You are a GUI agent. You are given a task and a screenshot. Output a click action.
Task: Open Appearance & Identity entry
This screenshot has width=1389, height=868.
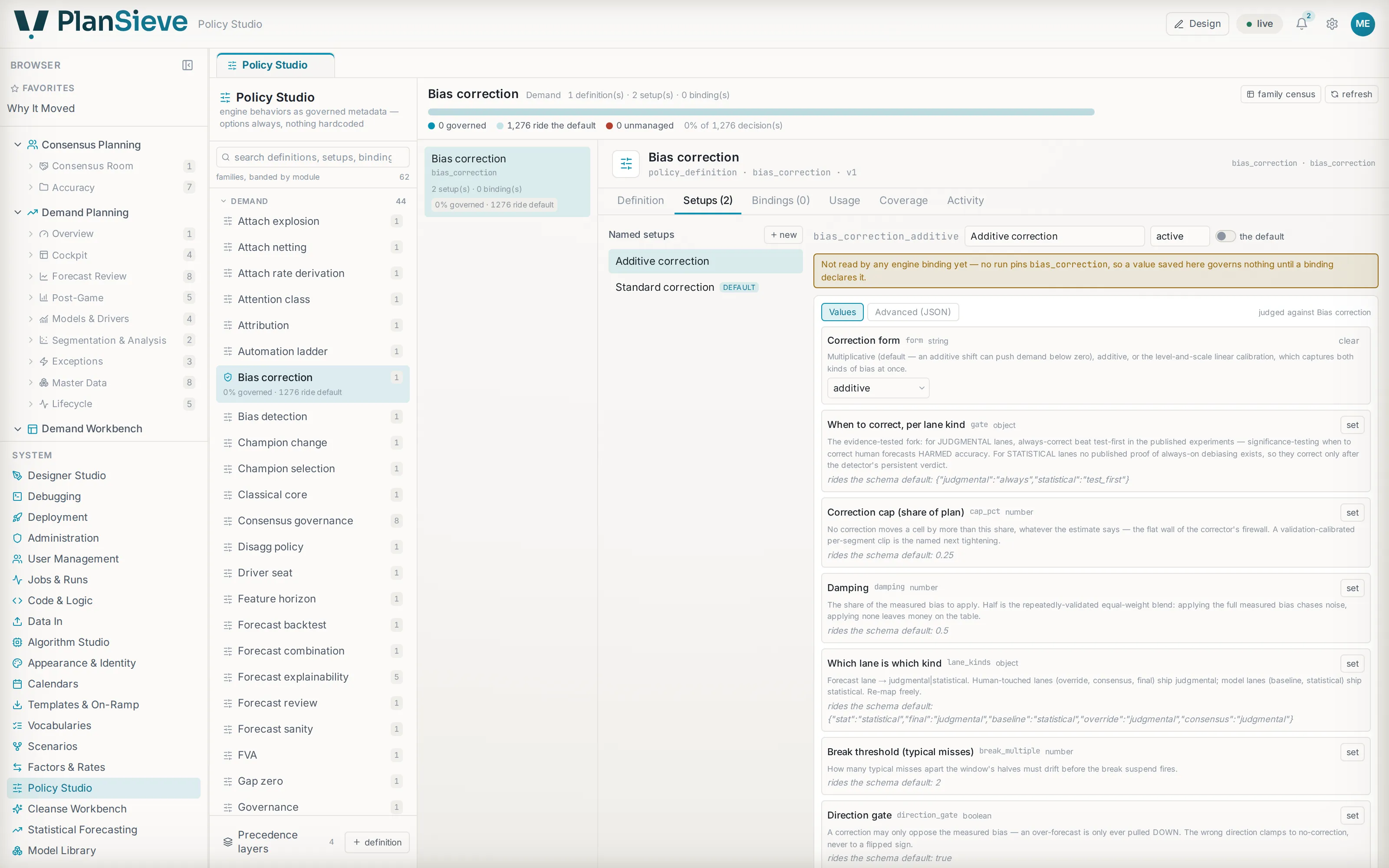(82, 662)
